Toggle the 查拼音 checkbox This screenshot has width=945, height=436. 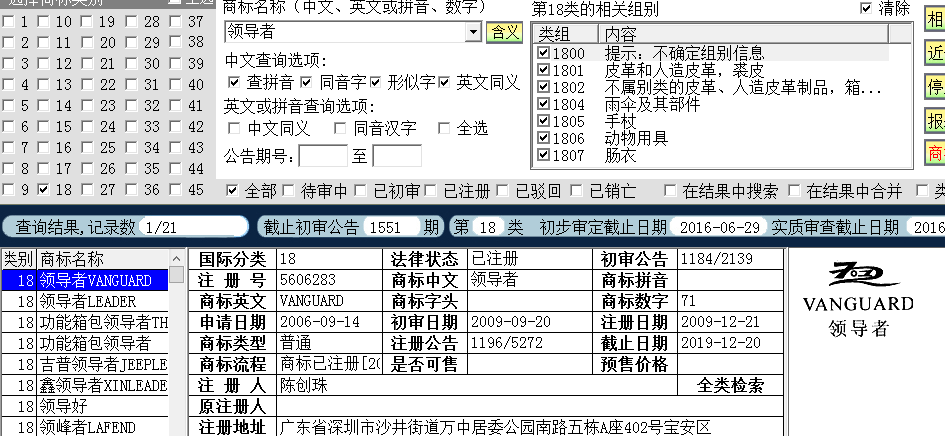234,82
